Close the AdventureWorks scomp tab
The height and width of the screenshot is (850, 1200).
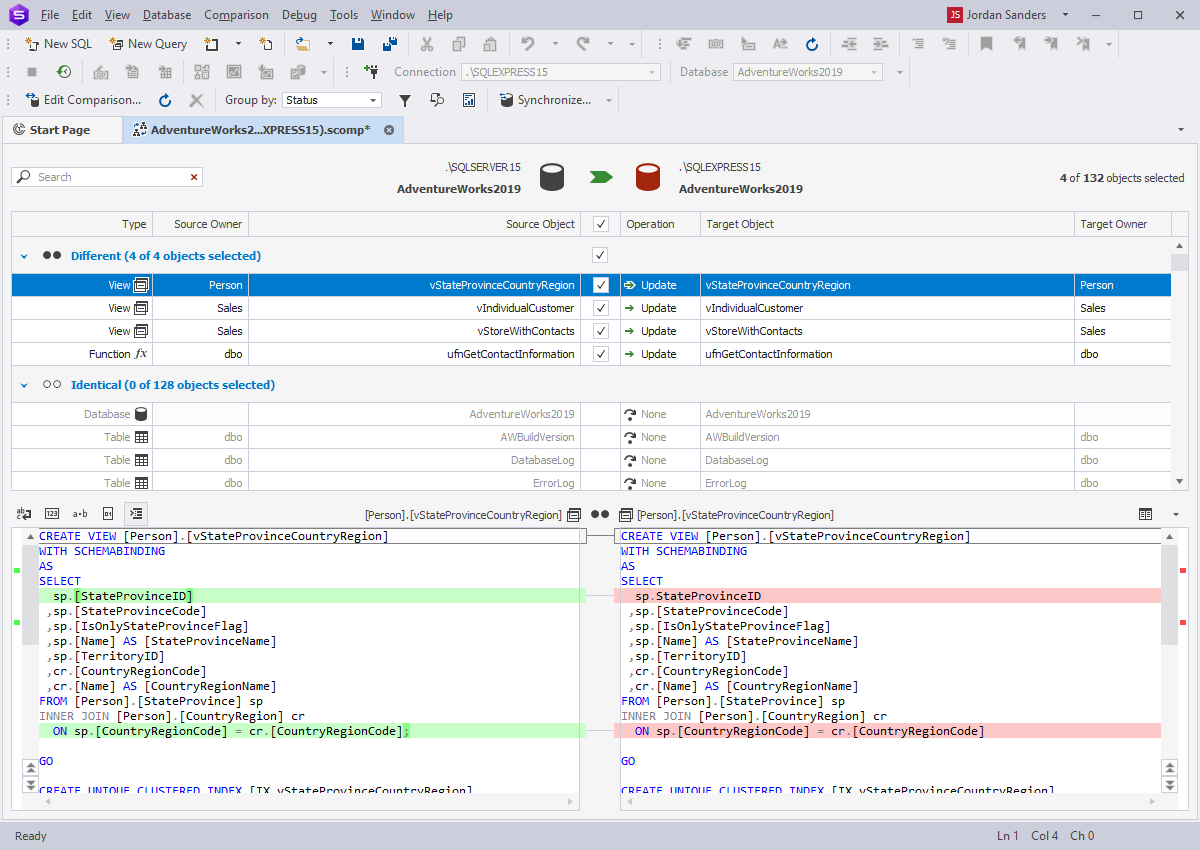click(389, 130)
